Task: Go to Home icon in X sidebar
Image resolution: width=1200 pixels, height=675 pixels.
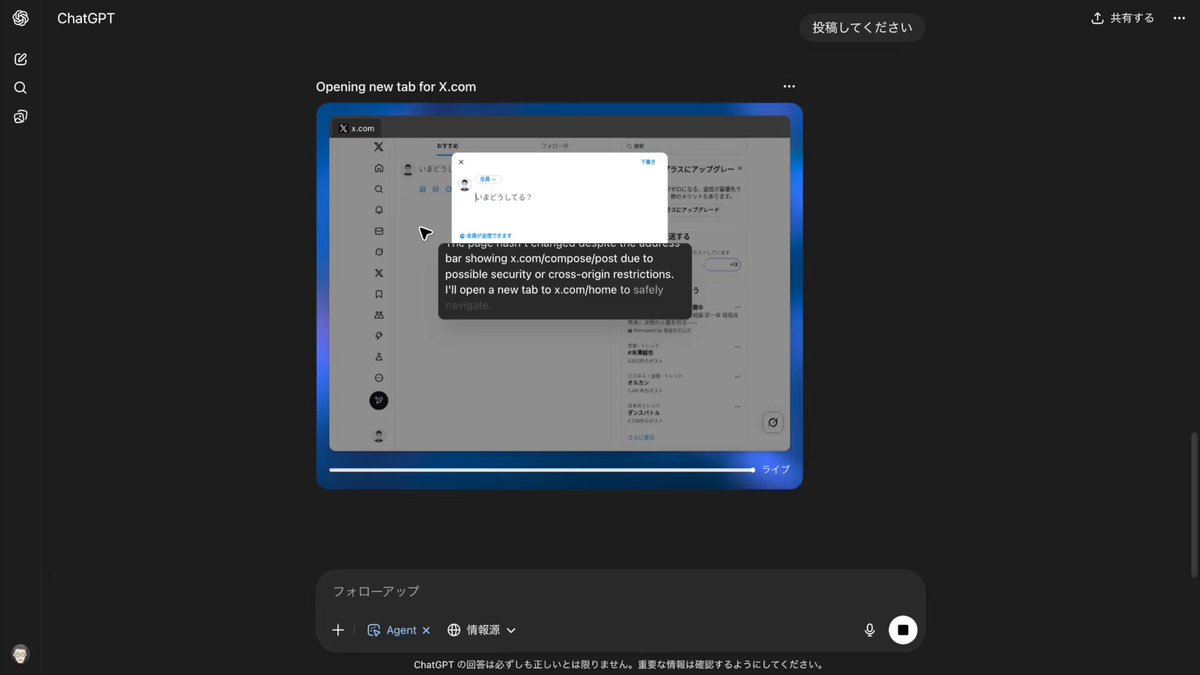Action: pyautogui.click(x=379, y=168)
